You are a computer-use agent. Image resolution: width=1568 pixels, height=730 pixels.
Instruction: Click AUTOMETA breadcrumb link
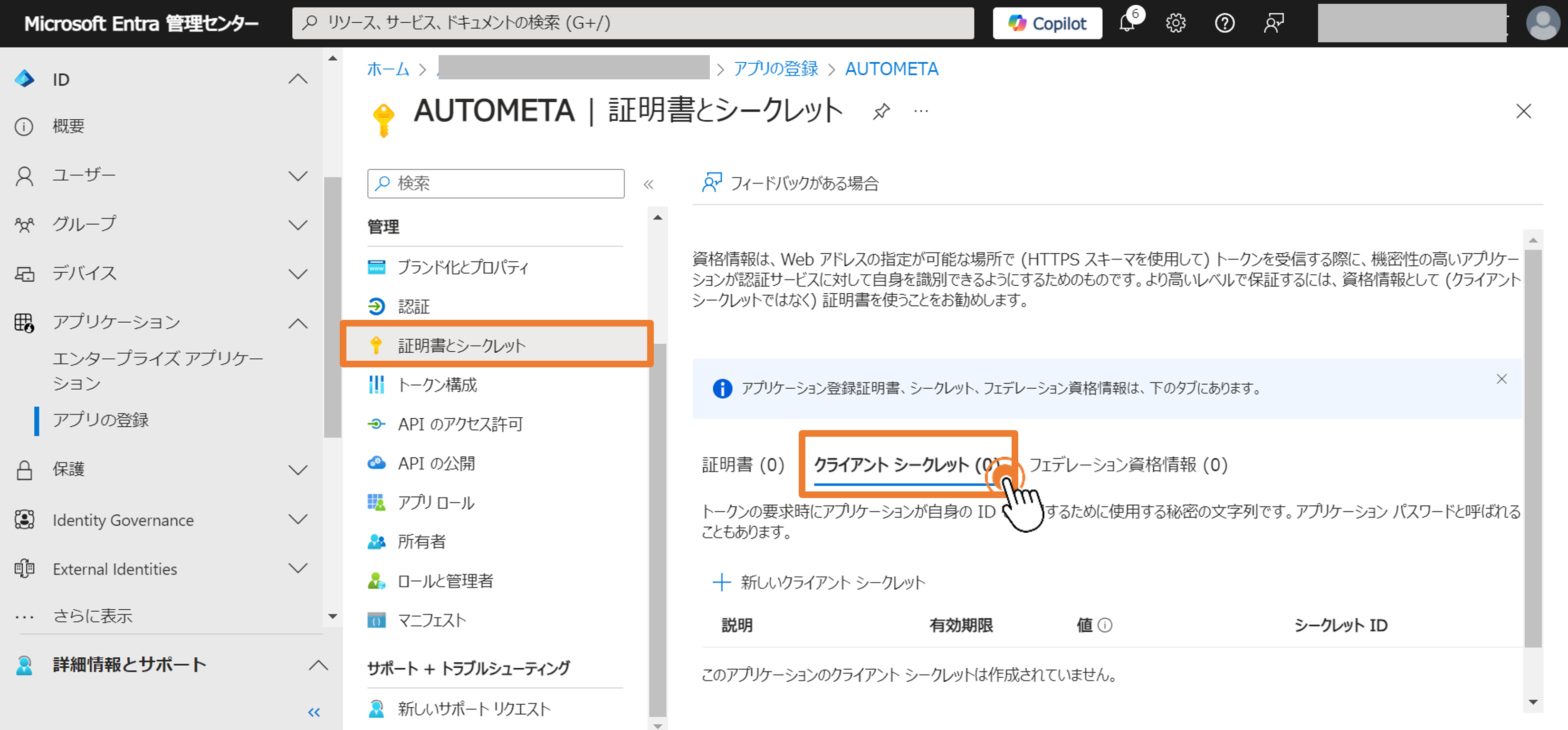tap(892, 69)
